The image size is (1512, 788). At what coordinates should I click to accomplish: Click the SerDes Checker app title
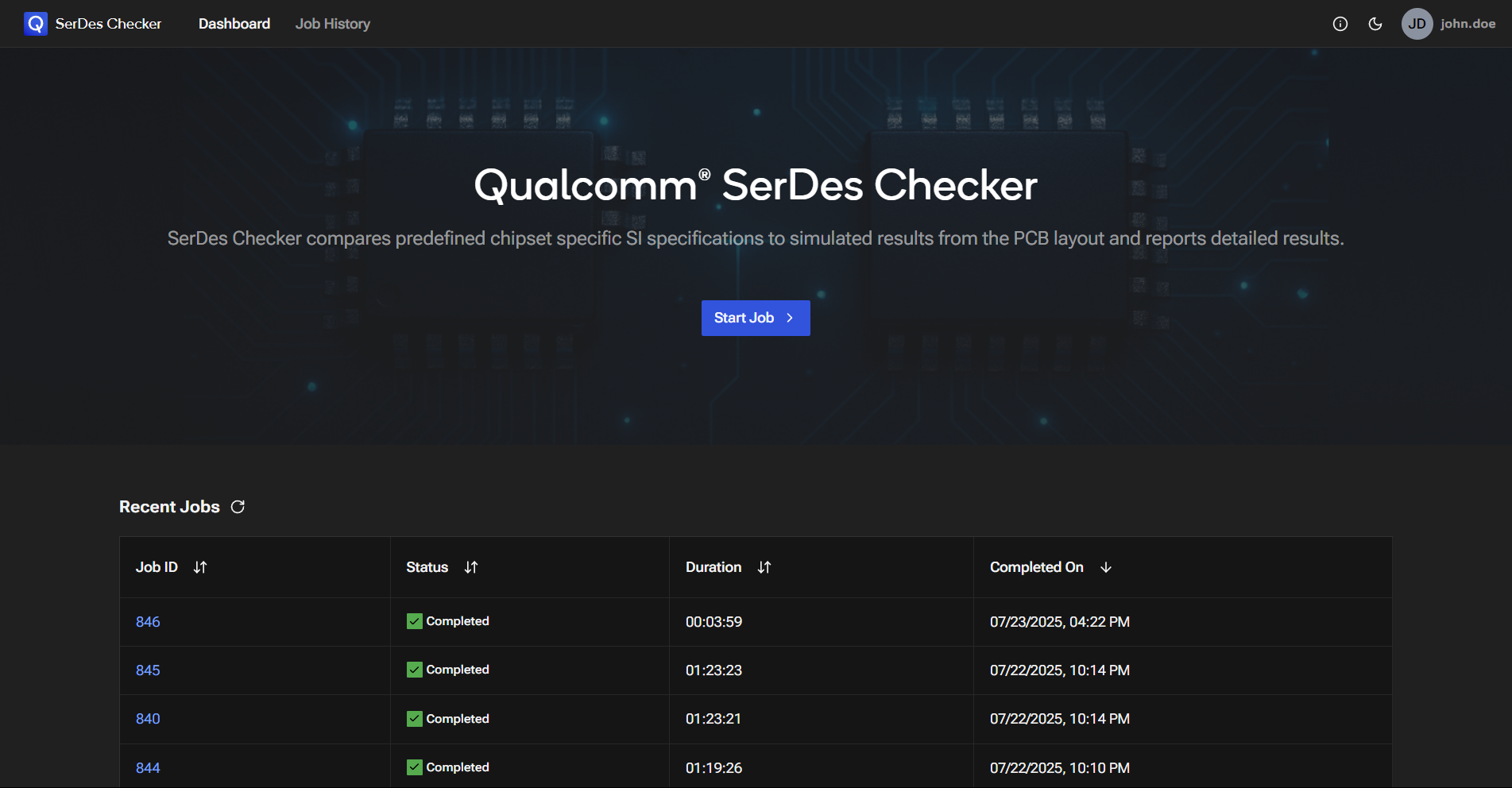108,24
